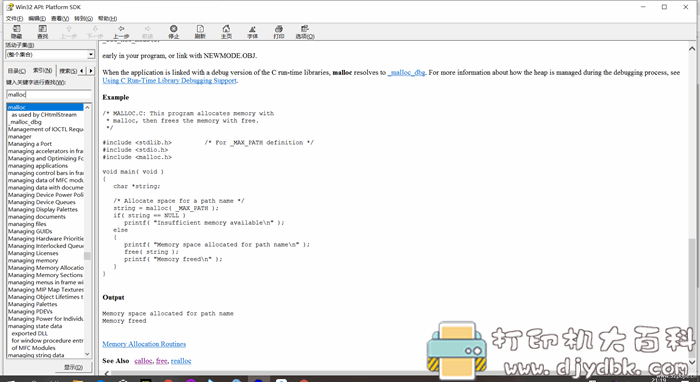700x382 pixels.
Task: Open the 字体 (Font) toolbar icon
Action: [253, 32]
